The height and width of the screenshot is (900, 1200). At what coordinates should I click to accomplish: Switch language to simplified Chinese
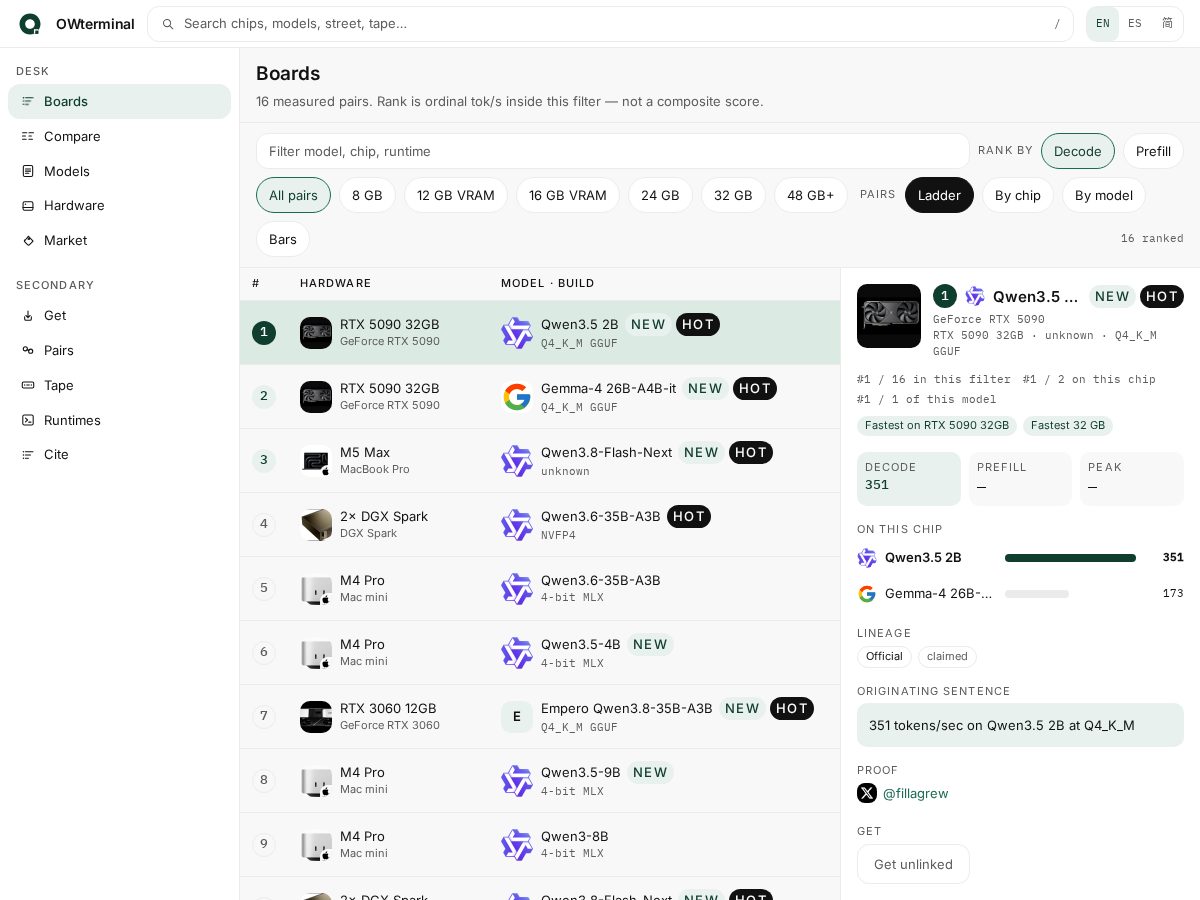coord(1167,24)
